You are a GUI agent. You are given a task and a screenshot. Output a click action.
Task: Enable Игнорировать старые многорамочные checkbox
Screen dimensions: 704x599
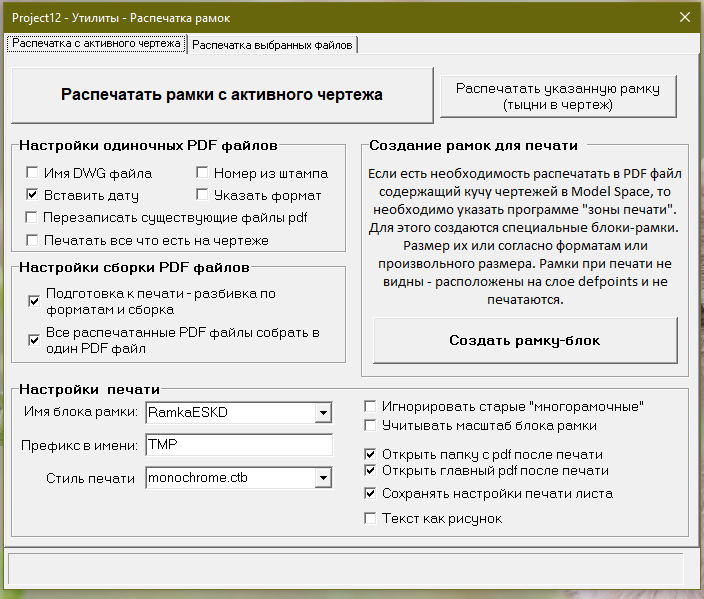pos(370,406)
